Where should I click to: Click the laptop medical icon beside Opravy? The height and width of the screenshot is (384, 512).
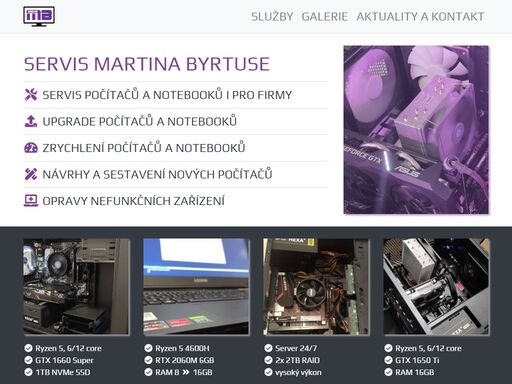(x=31, y=201)
